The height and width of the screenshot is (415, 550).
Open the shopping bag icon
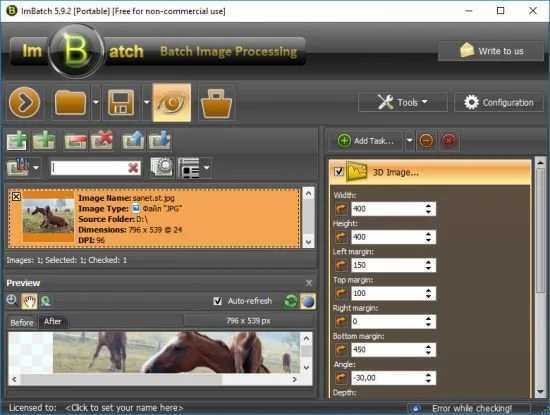(x=216, y=102)
